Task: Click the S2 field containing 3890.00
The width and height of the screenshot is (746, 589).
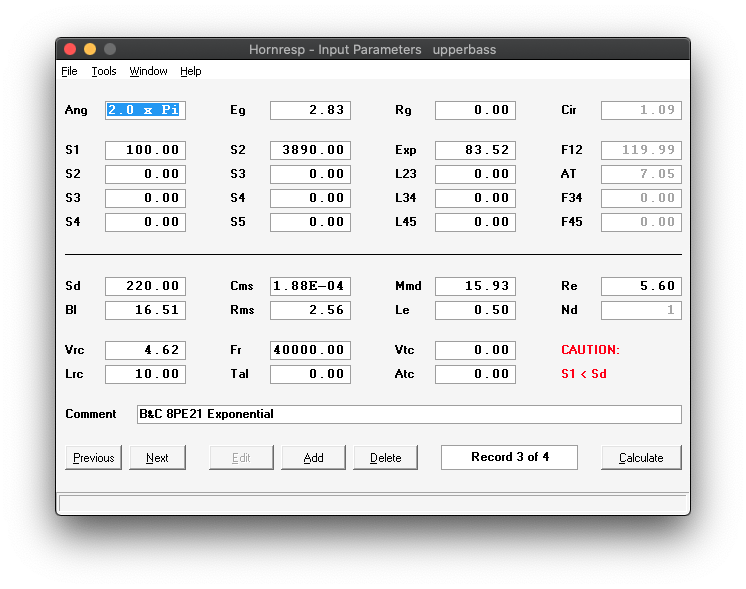Action: click(x=310, y=150)
